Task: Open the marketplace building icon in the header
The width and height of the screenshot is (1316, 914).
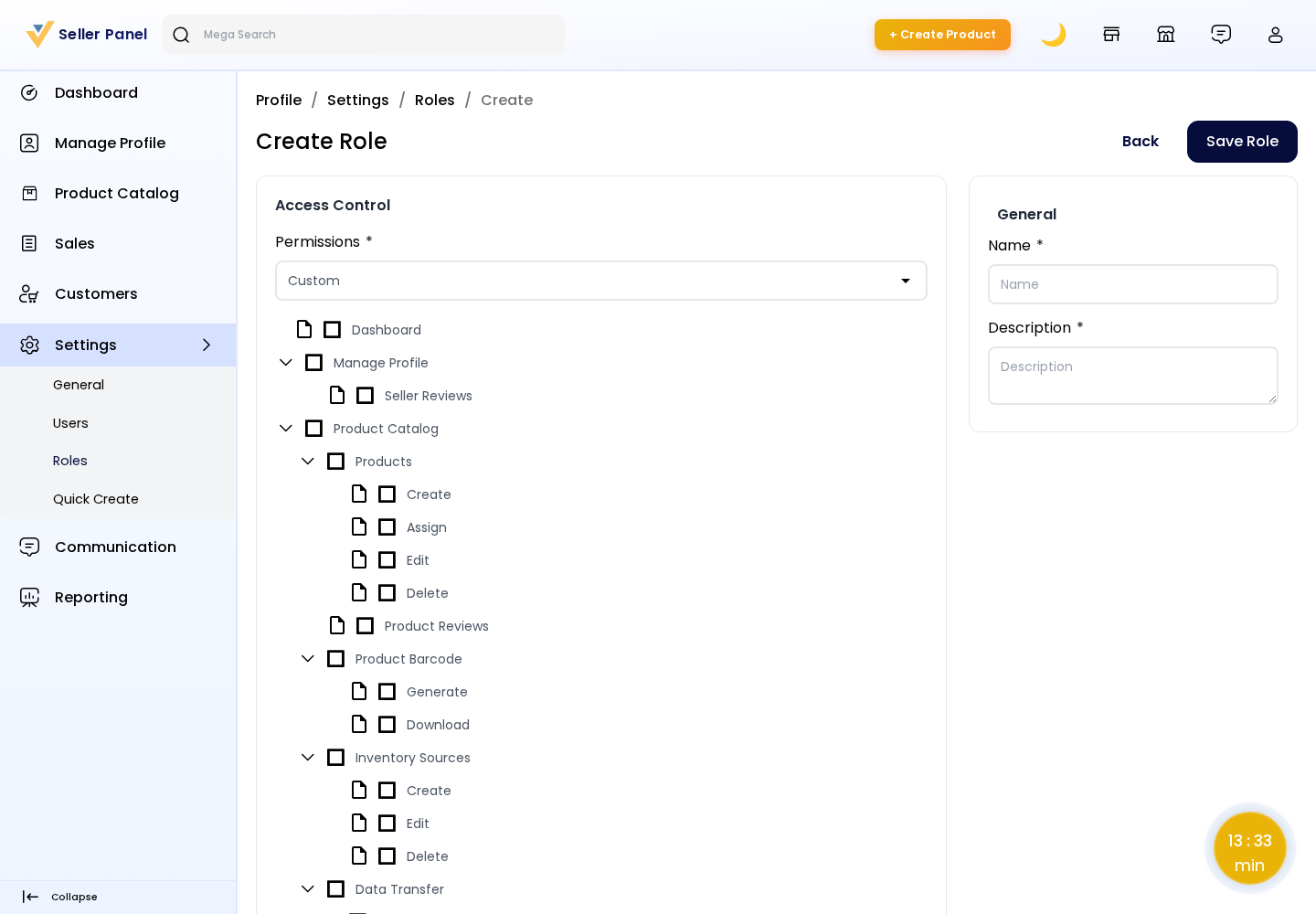Action: 1166,35
